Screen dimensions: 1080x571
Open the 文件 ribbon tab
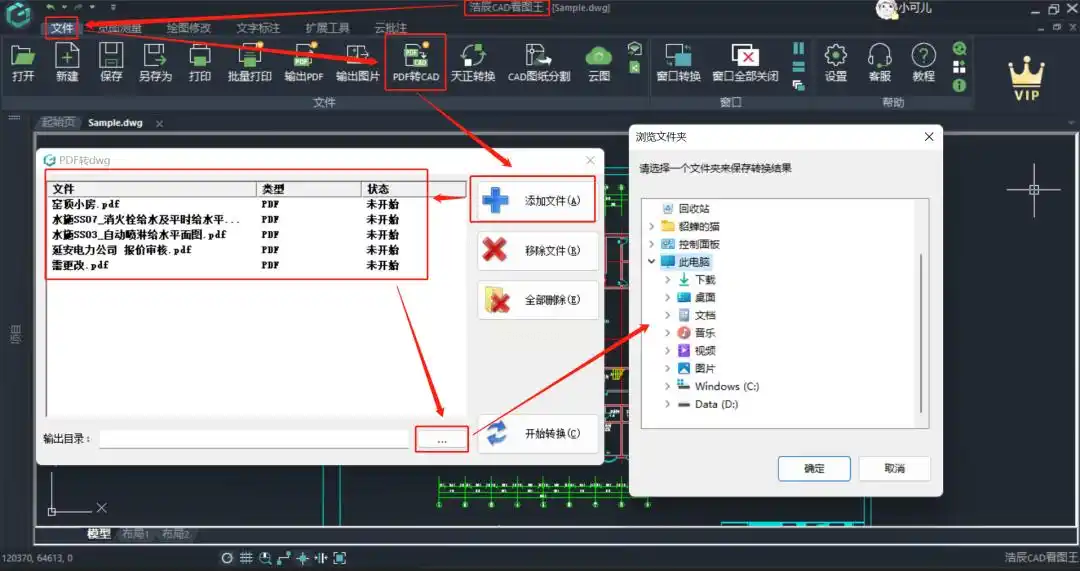point(62,28)
